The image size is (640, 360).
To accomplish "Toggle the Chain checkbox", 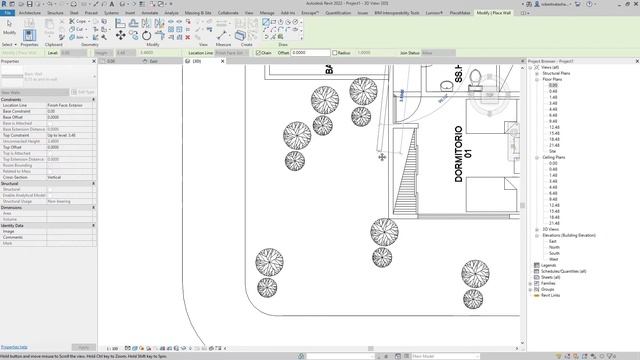I will (258, 53).
